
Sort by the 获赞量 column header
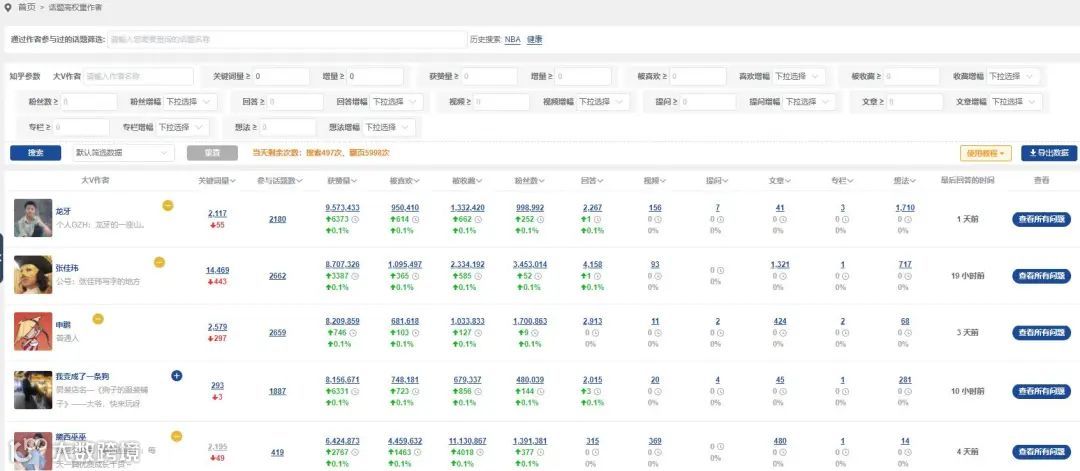coord(342,181)
